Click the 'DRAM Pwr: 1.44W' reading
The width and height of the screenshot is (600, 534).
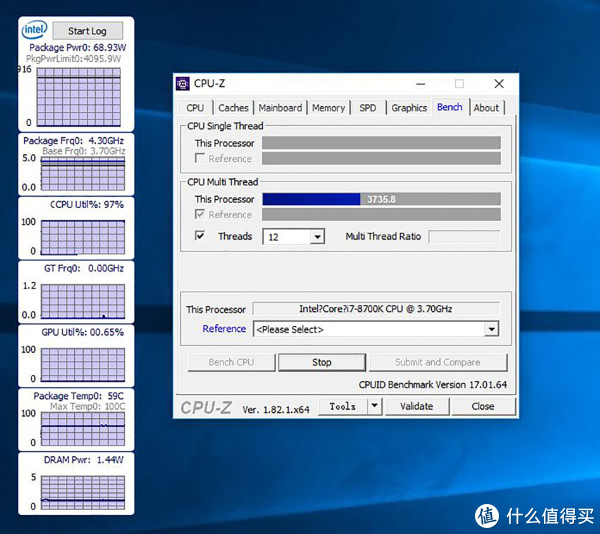83,459
